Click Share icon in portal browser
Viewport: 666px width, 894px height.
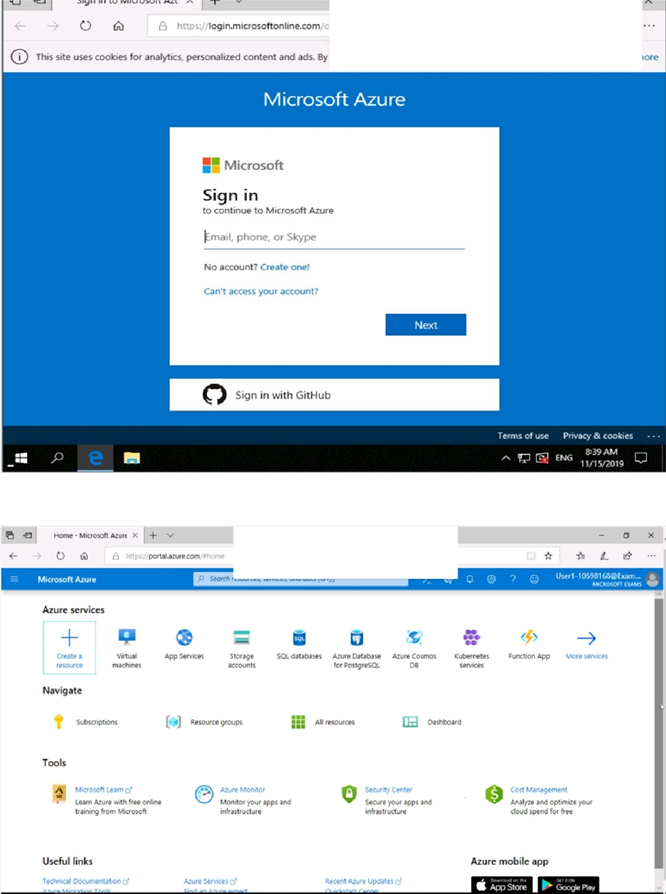[x=627, y=556]
